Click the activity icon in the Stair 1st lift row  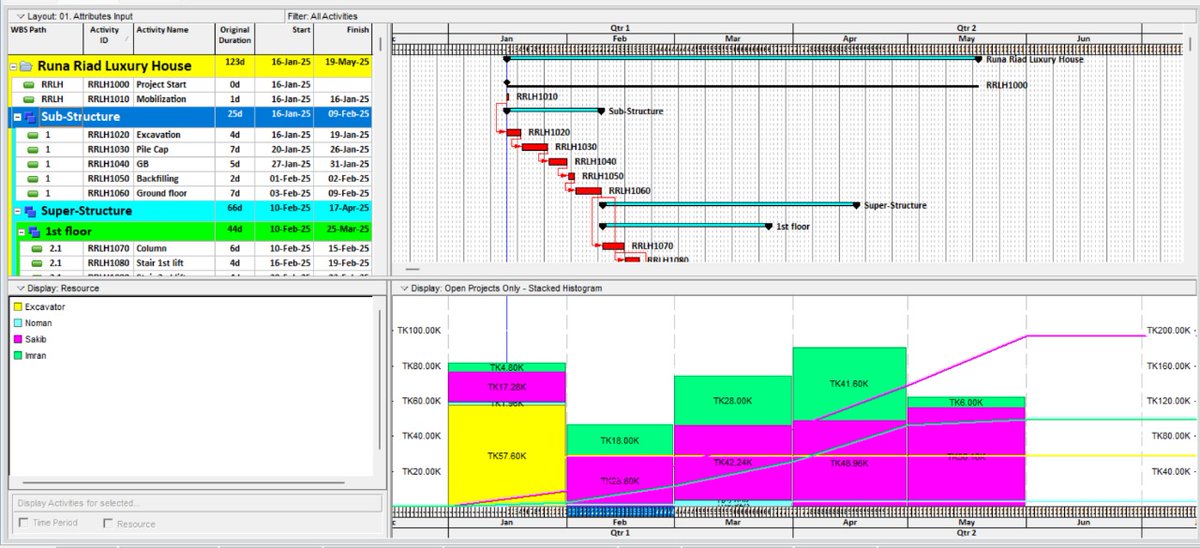36,263
